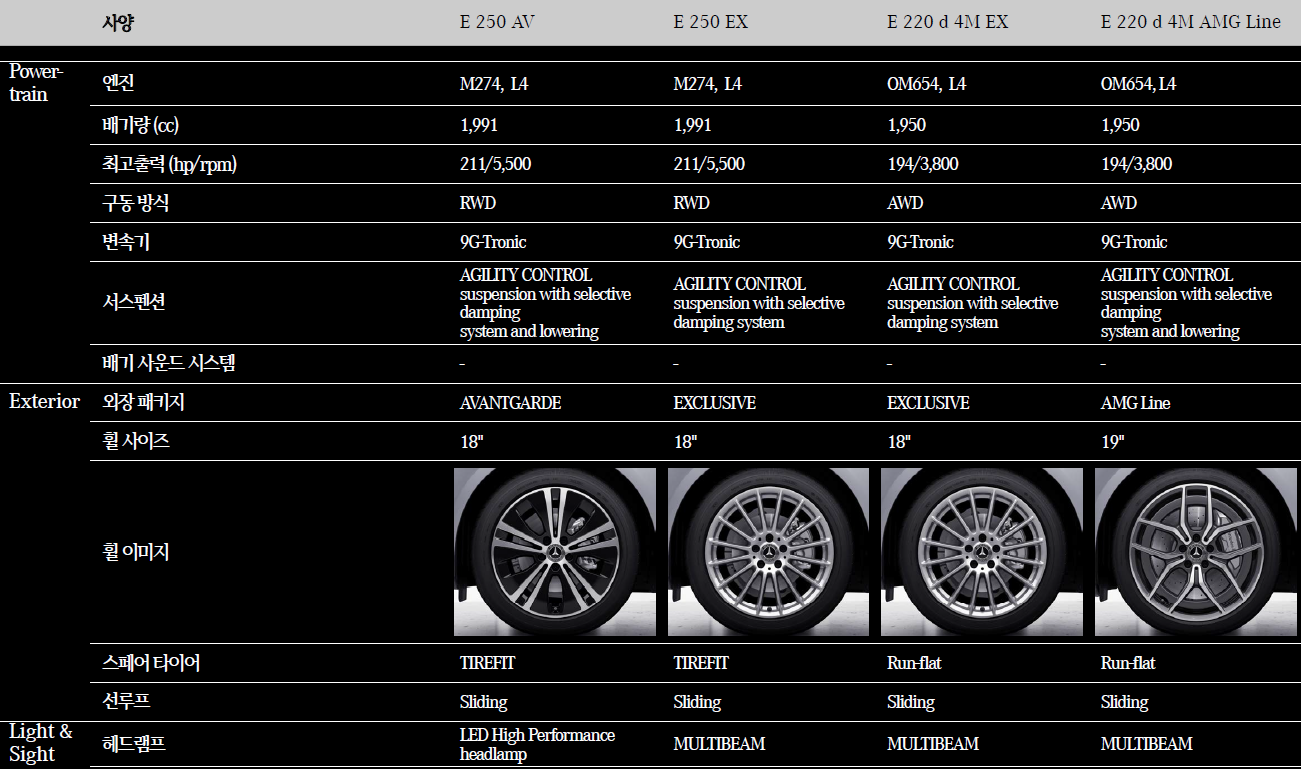Select the 'E 250 AV' column header
Image resolution: width=1301 pixels, height=769 pixels.
(497, 22)
